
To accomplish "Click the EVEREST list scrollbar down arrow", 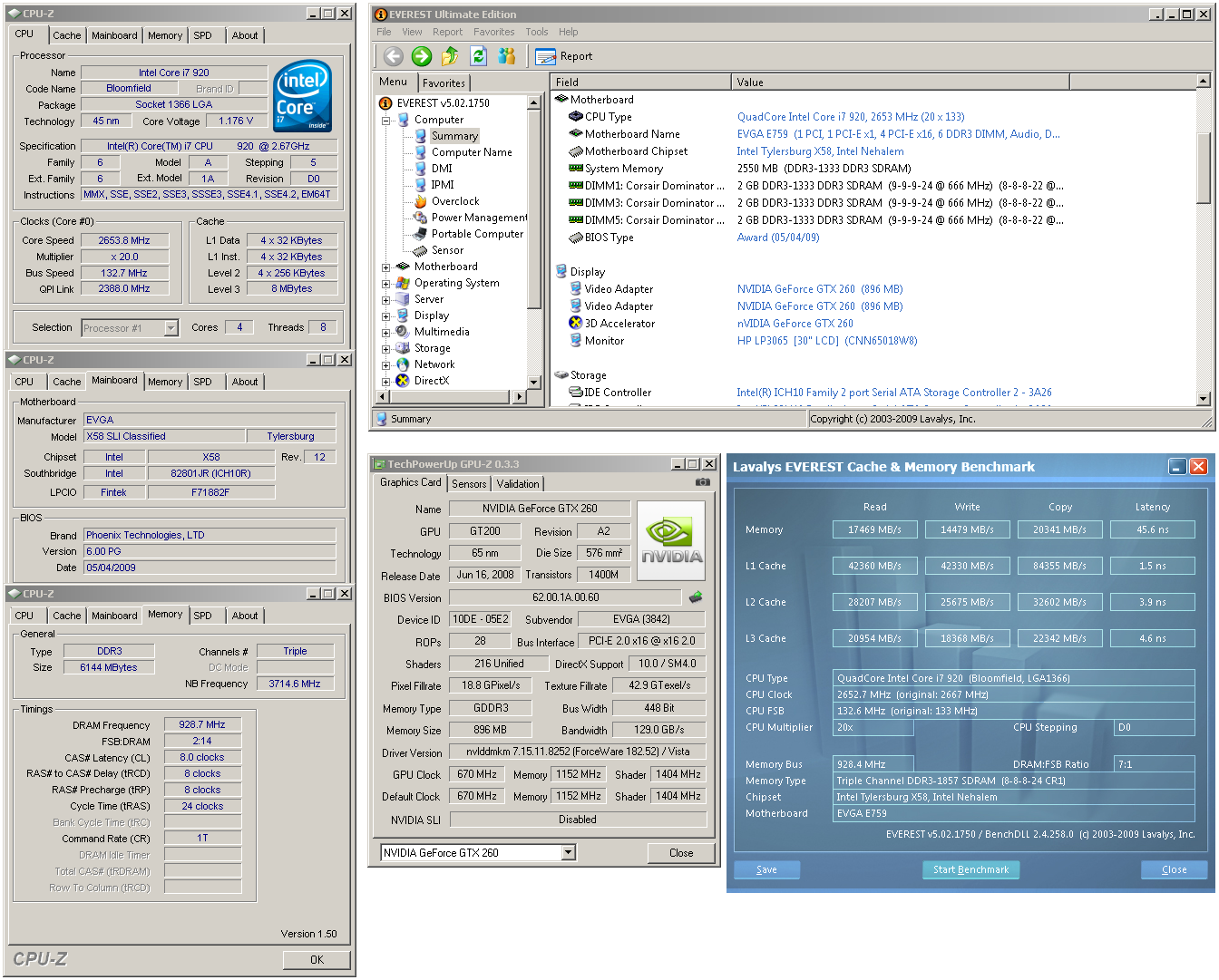I will (1204, 399).
